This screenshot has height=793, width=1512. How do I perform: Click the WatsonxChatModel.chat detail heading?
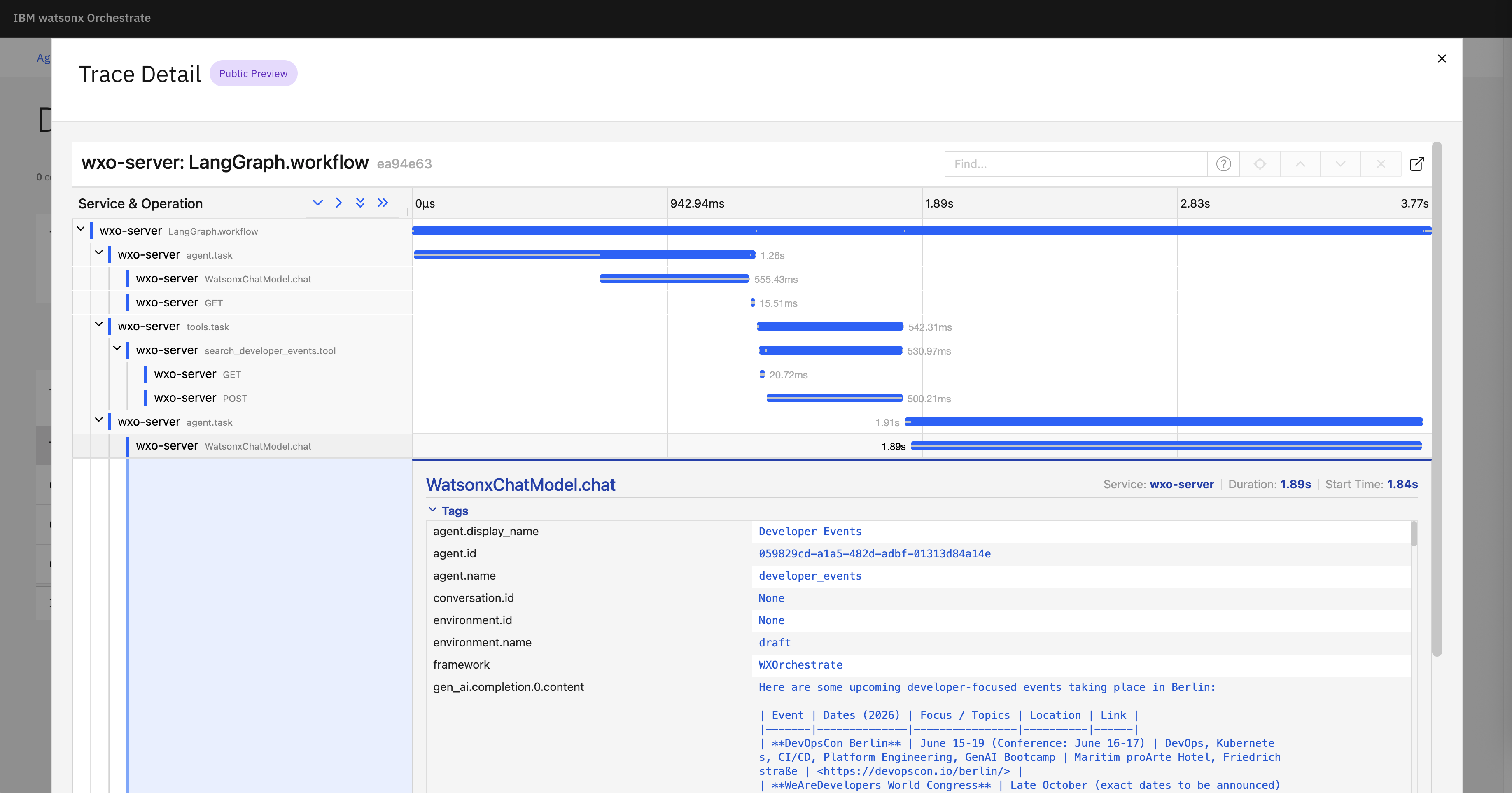click(x=520, y=485)
